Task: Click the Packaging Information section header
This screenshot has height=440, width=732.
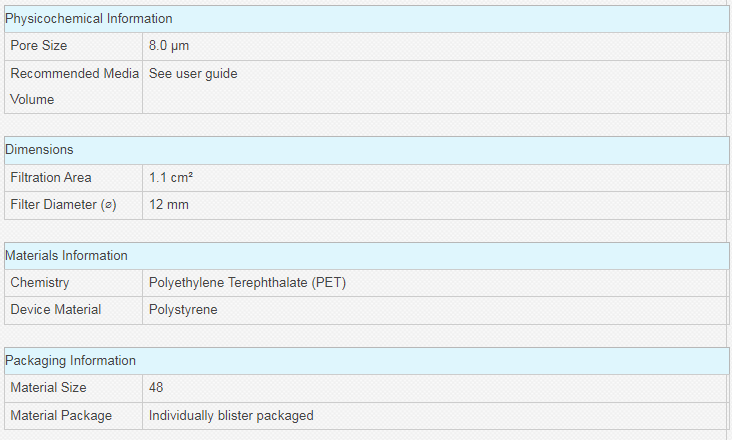Action: tap(366, 361)
